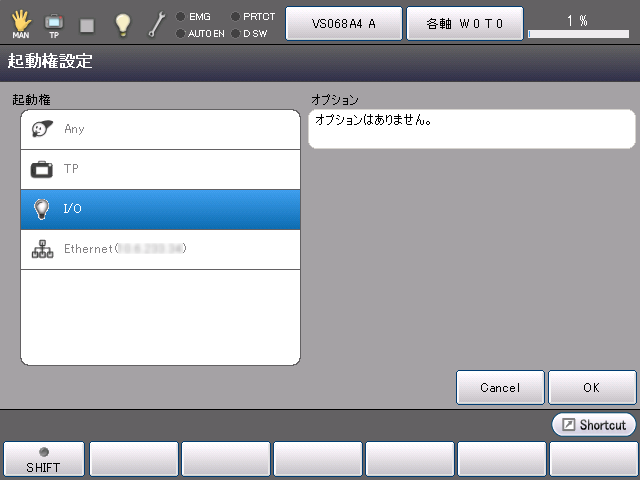Click the TP teach pendant status icon
The image size is (640, 480).
pos(54,23)
